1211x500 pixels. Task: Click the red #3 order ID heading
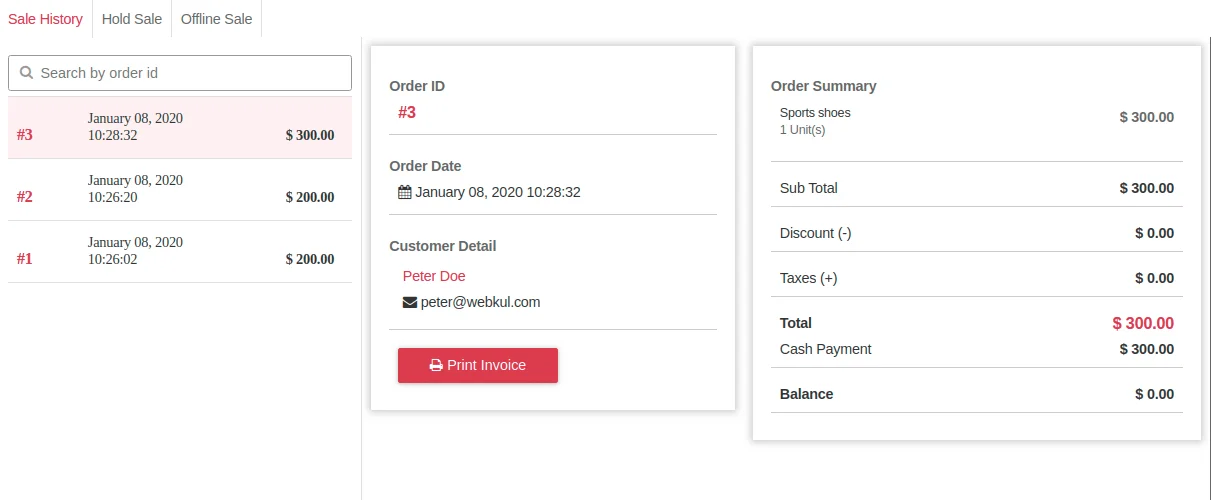pos(407,113)
